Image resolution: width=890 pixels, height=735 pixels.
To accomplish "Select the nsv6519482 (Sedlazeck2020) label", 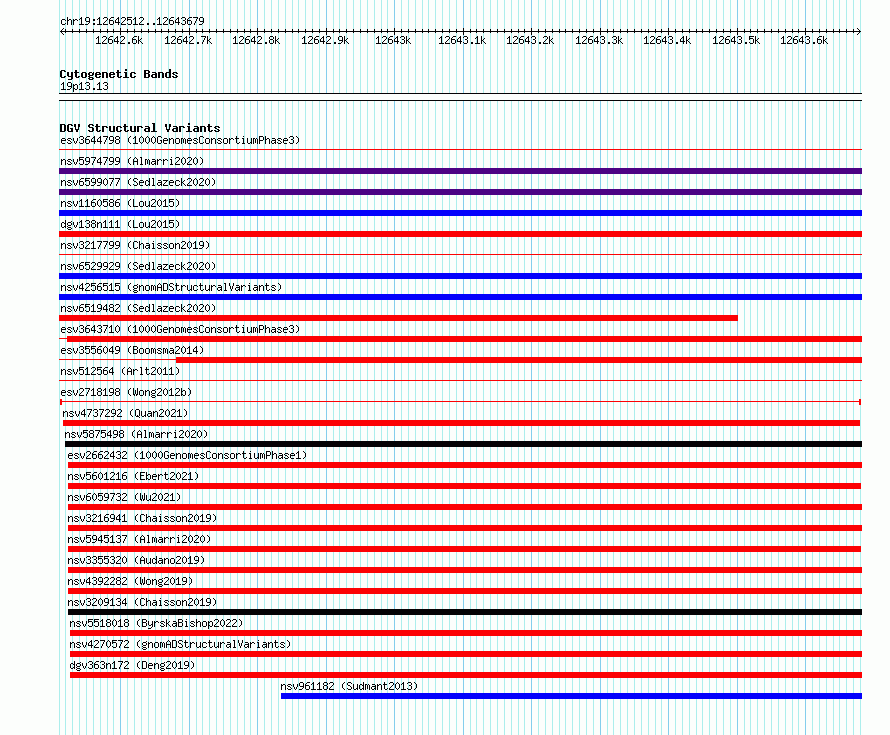I will pyautogui.click(x=138, y=308).
